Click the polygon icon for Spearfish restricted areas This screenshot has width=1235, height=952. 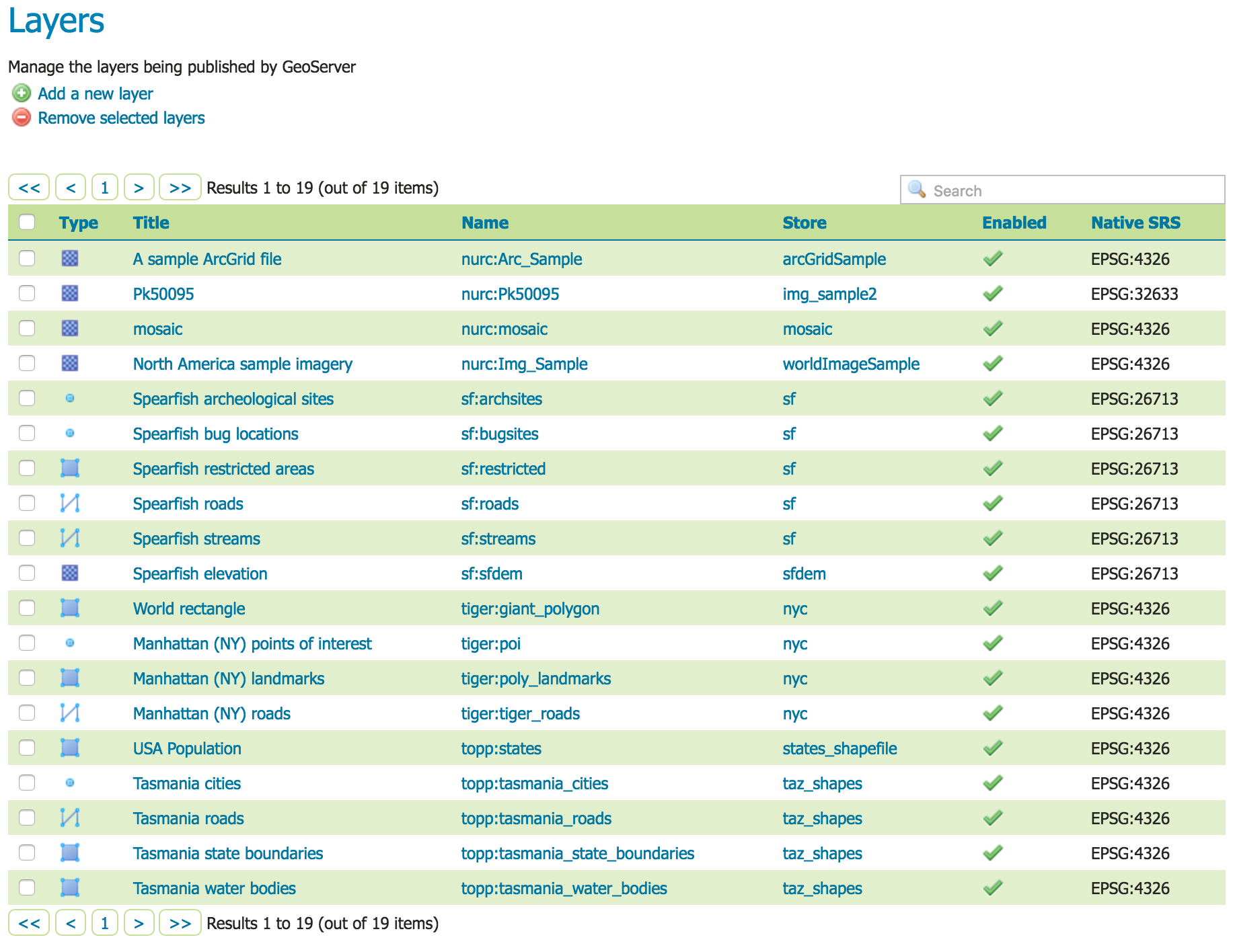tap(70, 468)
